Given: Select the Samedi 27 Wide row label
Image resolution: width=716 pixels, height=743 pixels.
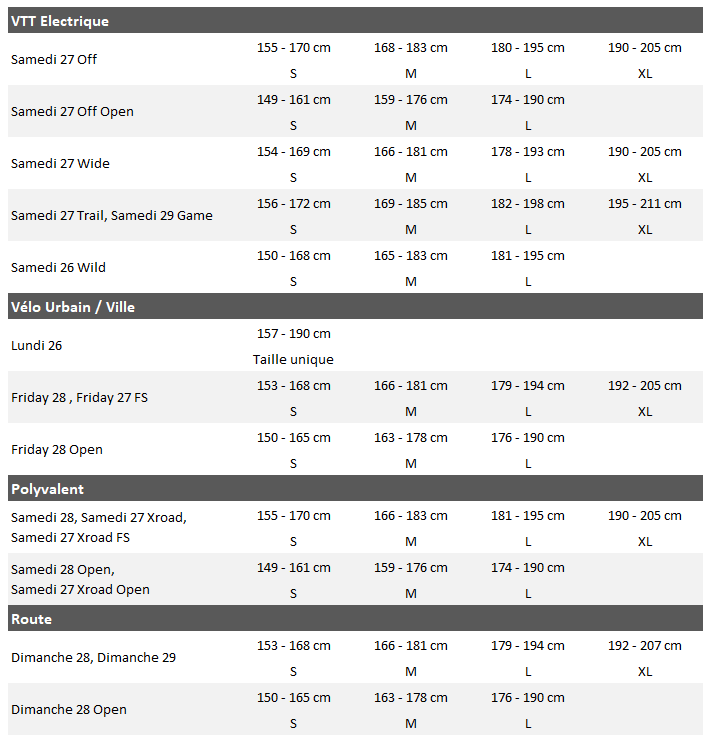Looking at the screenshot, I should tap(60, 163).
